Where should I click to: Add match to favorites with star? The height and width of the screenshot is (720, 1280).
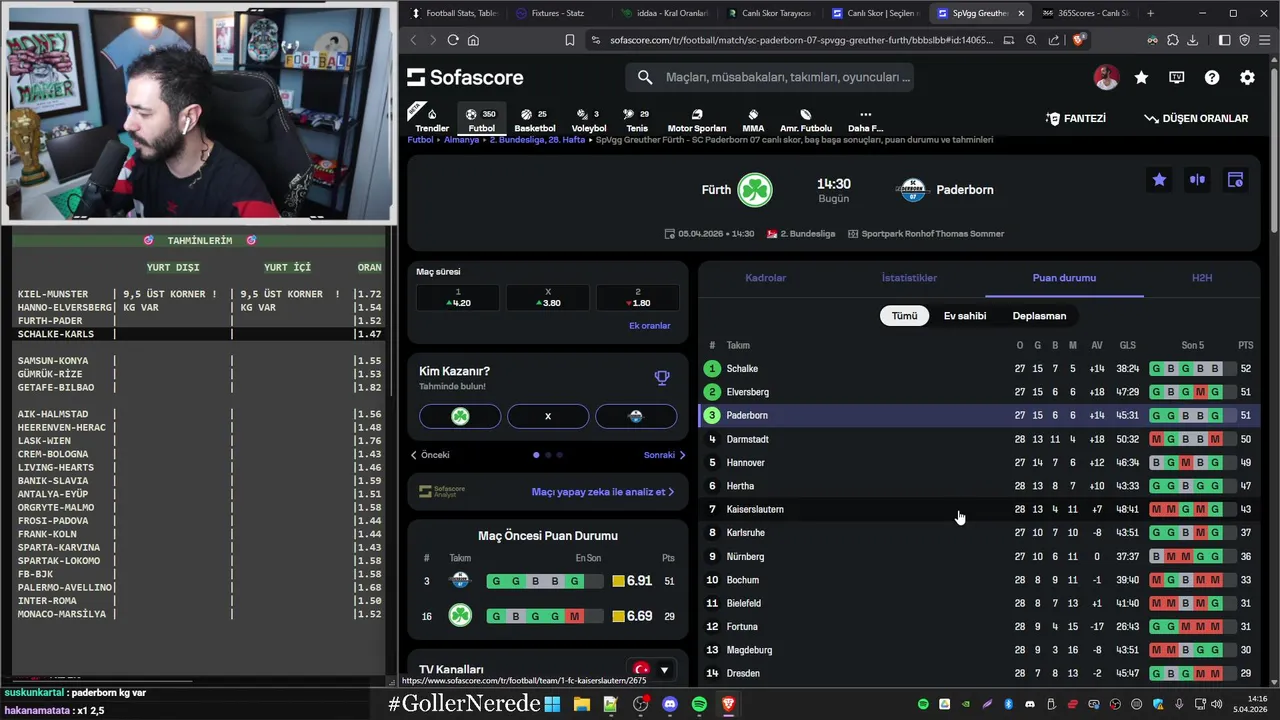[x=1159, y=180]
